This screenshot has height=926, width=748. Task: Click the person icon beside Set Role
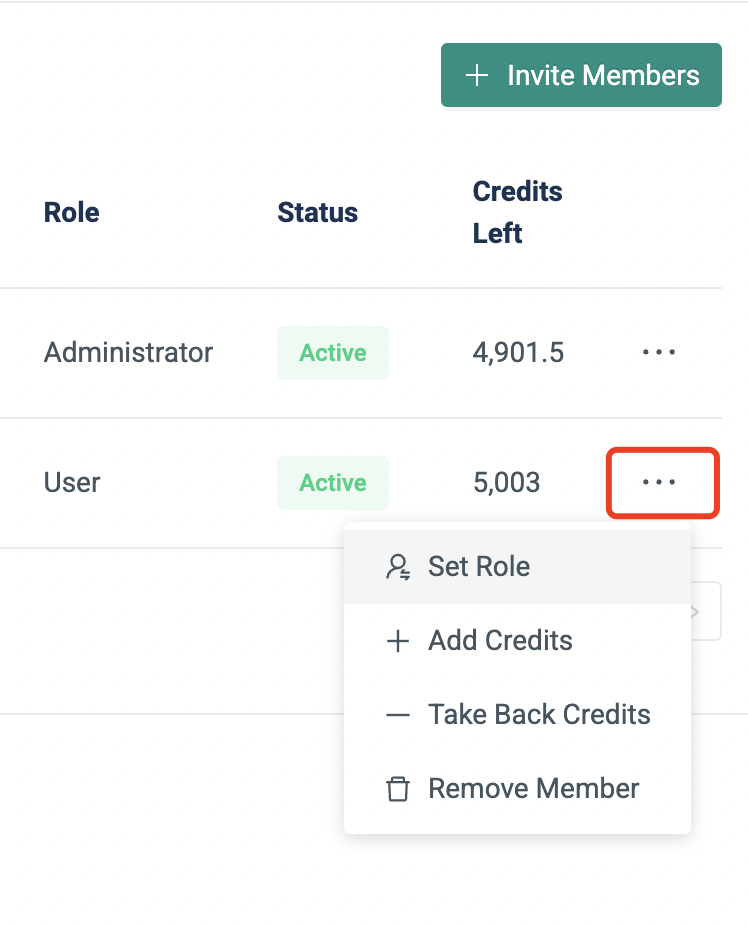point(397,567)
